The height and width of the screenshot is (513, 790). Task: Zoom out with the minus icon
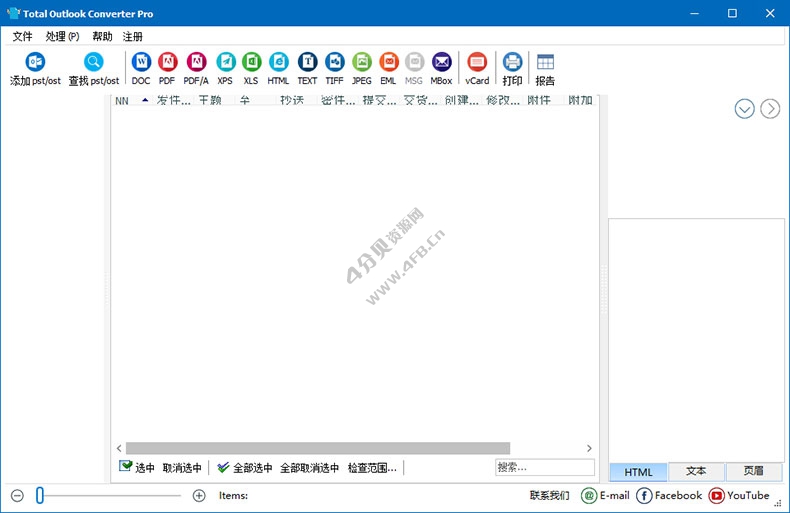[x=17, y=496]
